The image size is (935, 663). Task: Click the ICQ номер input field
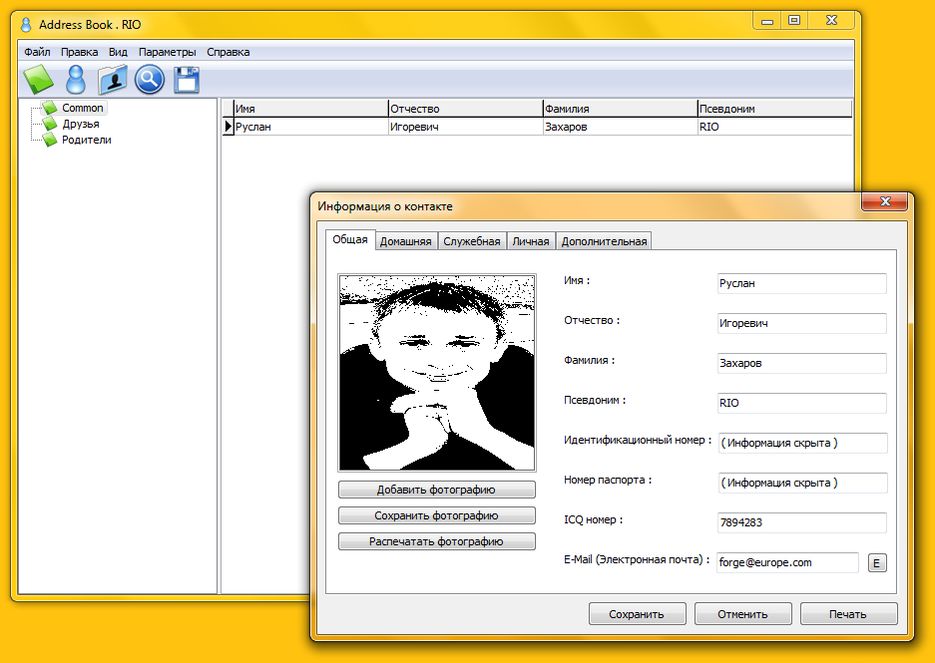tap(801, 523)
